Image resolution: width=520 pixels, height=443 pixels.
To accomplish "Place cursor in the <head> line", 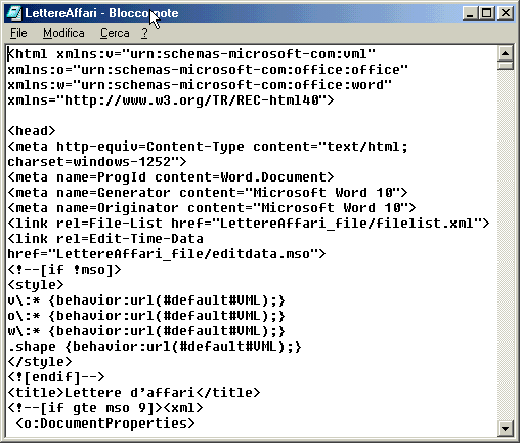I will point(32,131).
